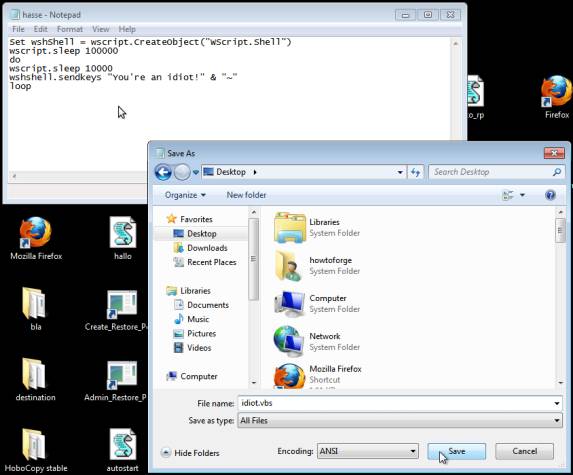Screen dimensions: 573x475
Task: Select the Mozilla Firefox shortcut in file list
Action: pyautogui.click(x=318, y=375)
